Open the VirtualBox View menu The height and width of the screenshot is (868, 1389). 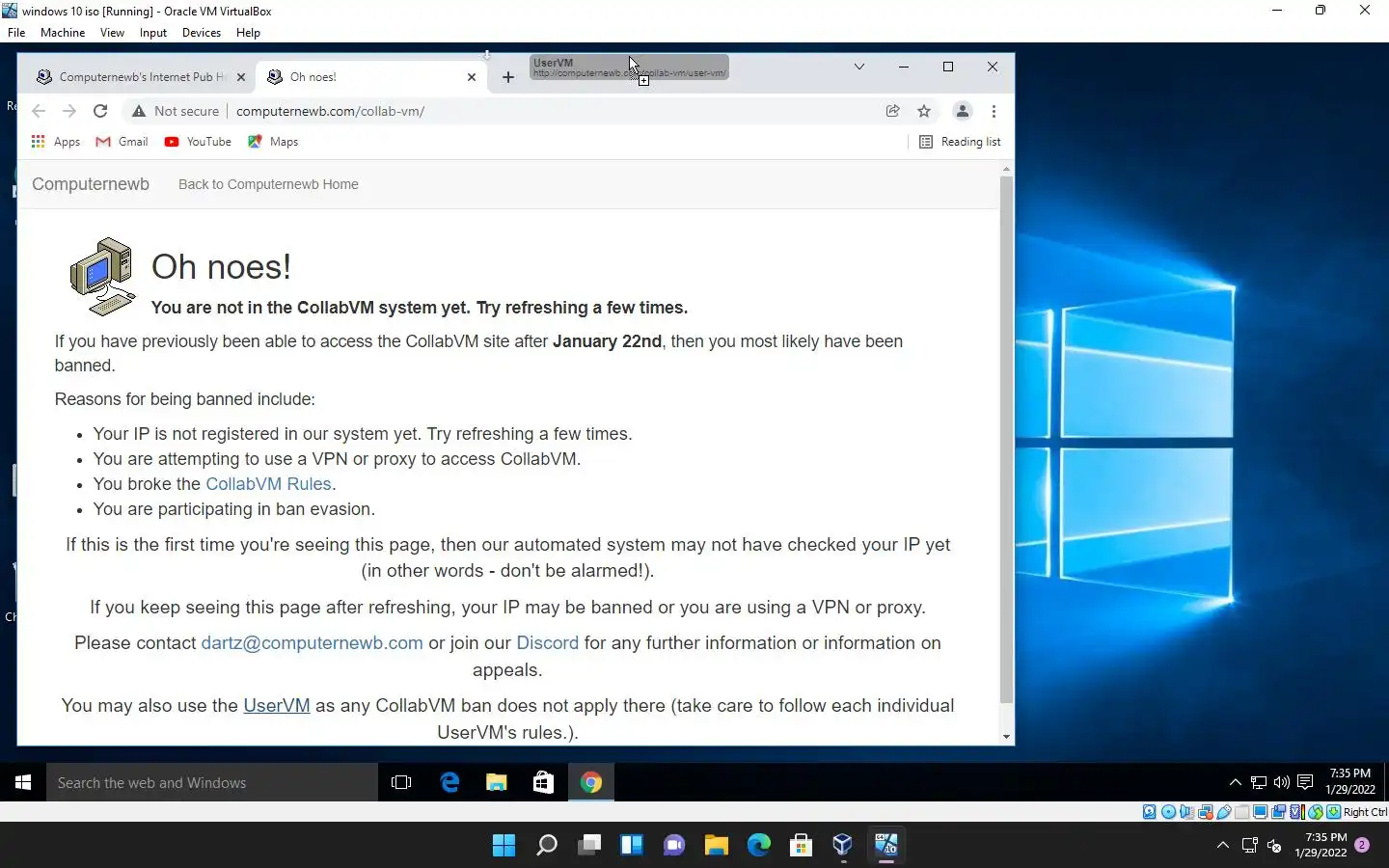[112, 32]
